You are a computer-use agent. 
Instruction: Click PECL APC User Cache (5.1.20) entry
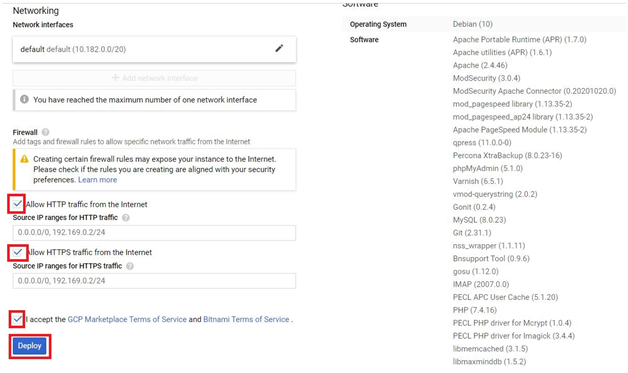[x=505, y=297]
